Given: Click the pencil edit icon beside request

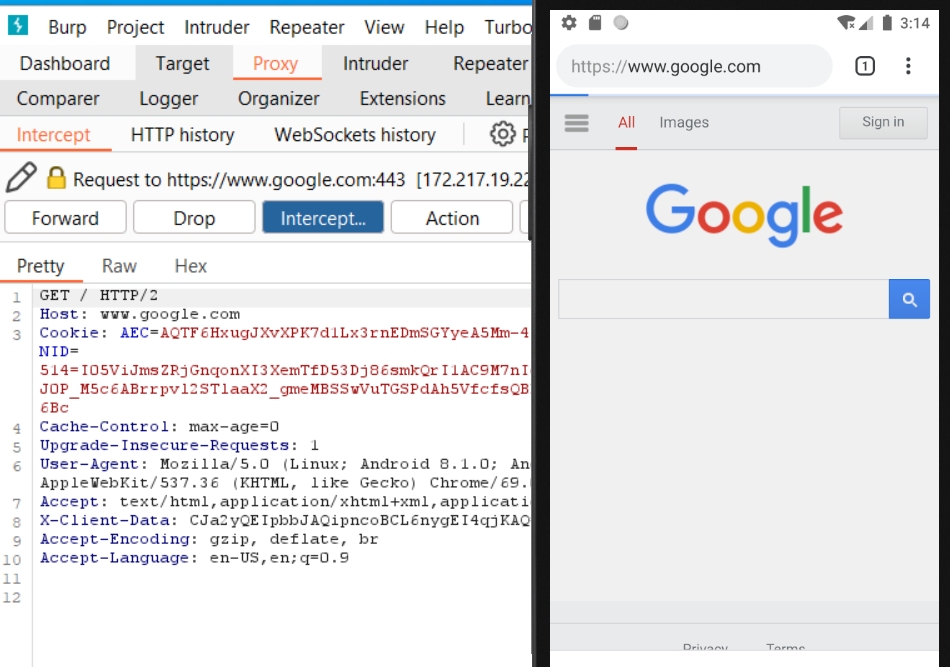Looking at the screenshot, I should pyautogui.click(x=21, y=178).
